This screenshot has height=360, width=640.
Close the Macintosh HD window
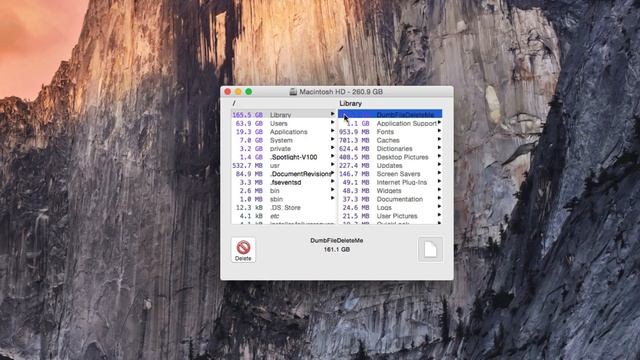(228, 92)
